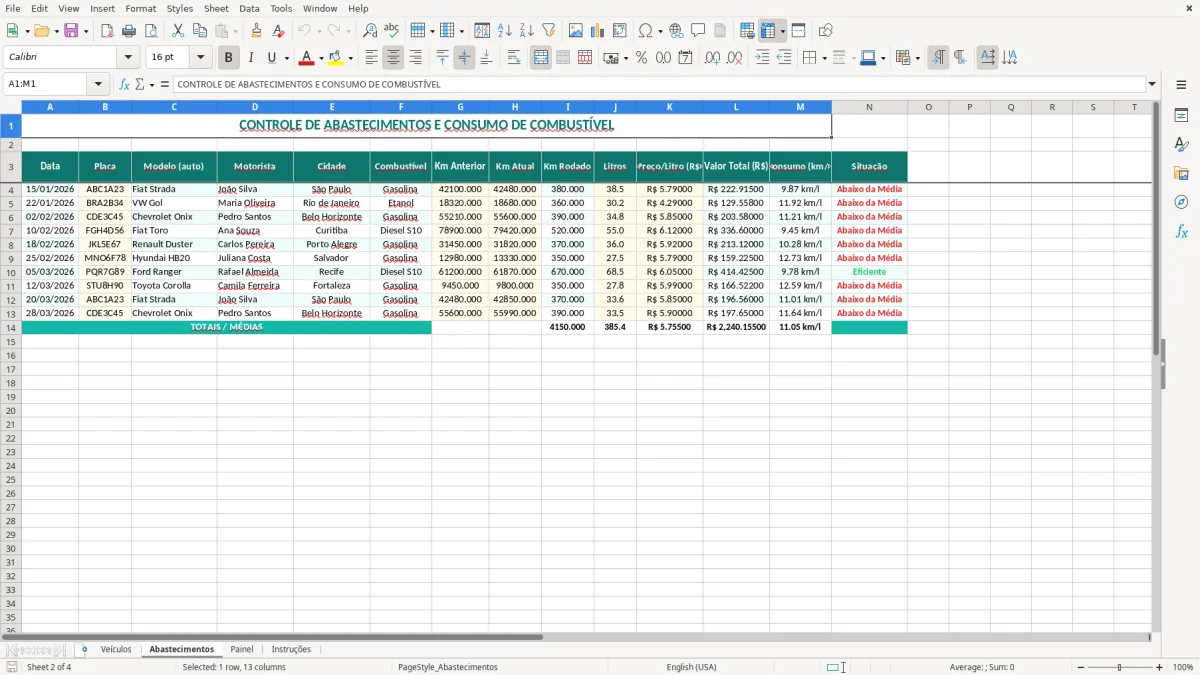Click the zoom slider in the status bar
Viewport: 1200px width, 675px height.
coord(1119,667)
